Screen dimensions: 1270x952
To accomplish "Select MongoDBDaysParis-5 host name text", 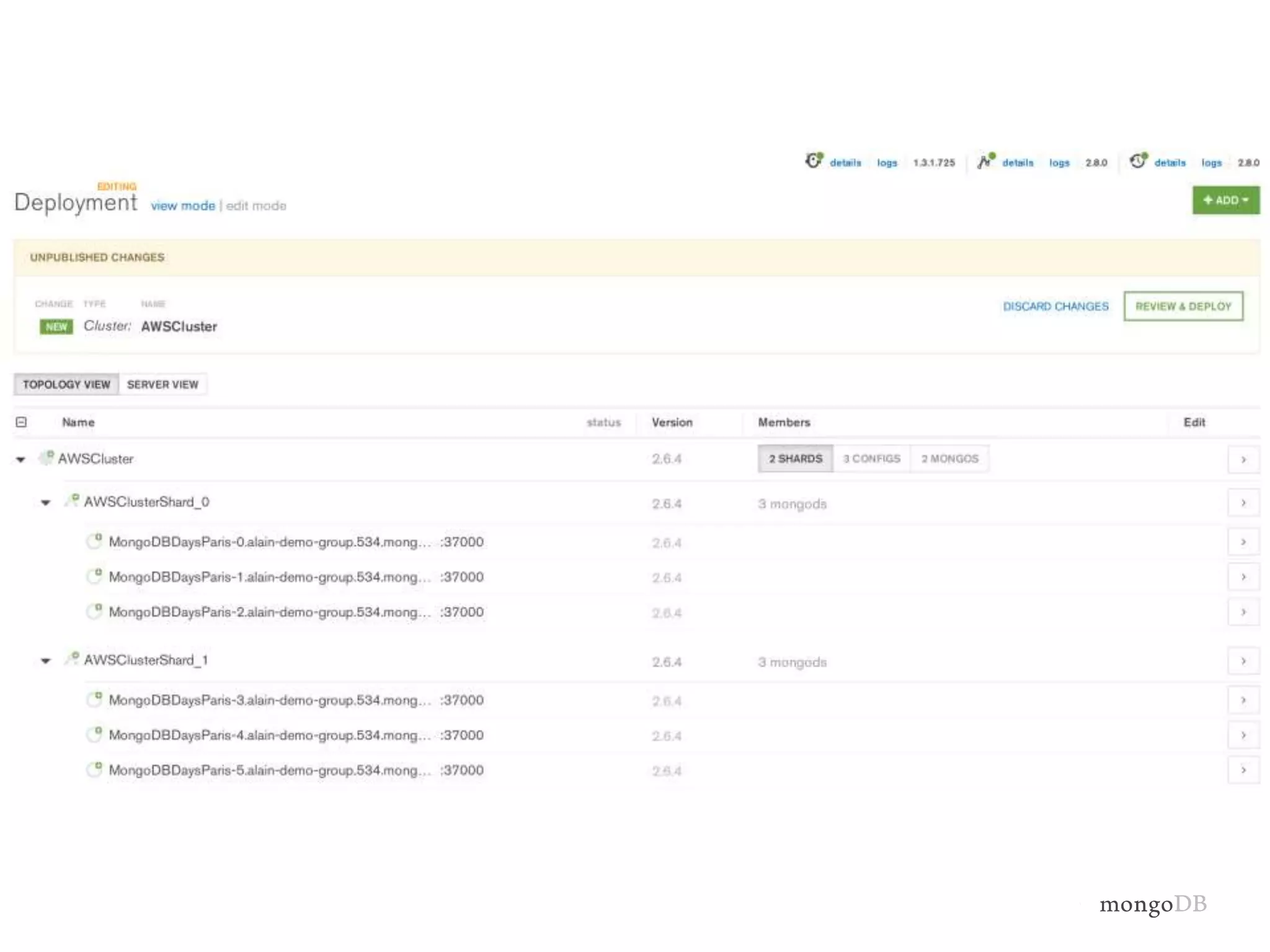I will click(270, 770).
